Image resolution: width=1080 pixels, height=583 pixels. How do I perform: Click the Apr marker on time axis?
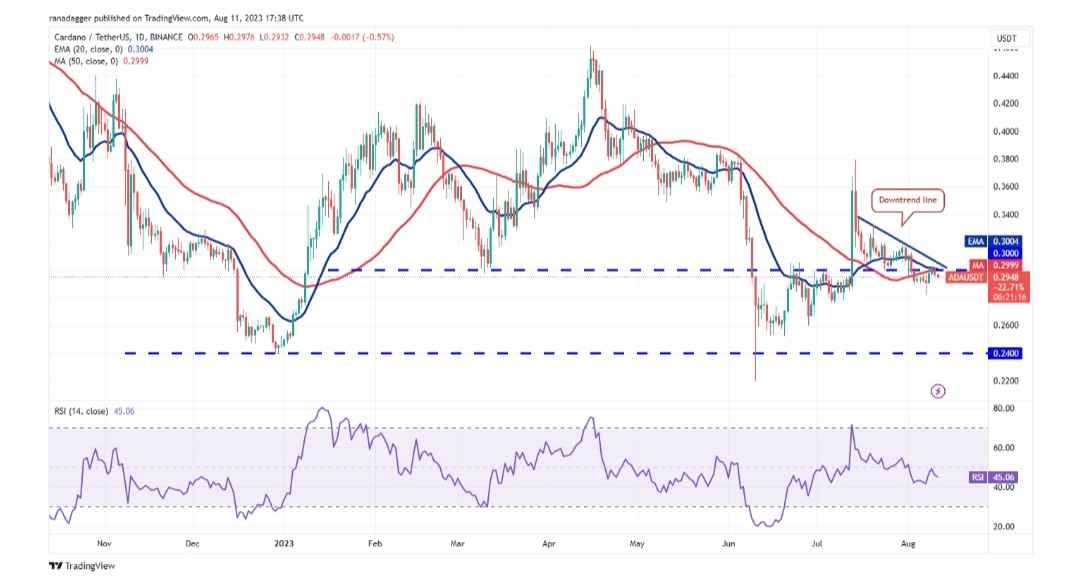(547, 547)
